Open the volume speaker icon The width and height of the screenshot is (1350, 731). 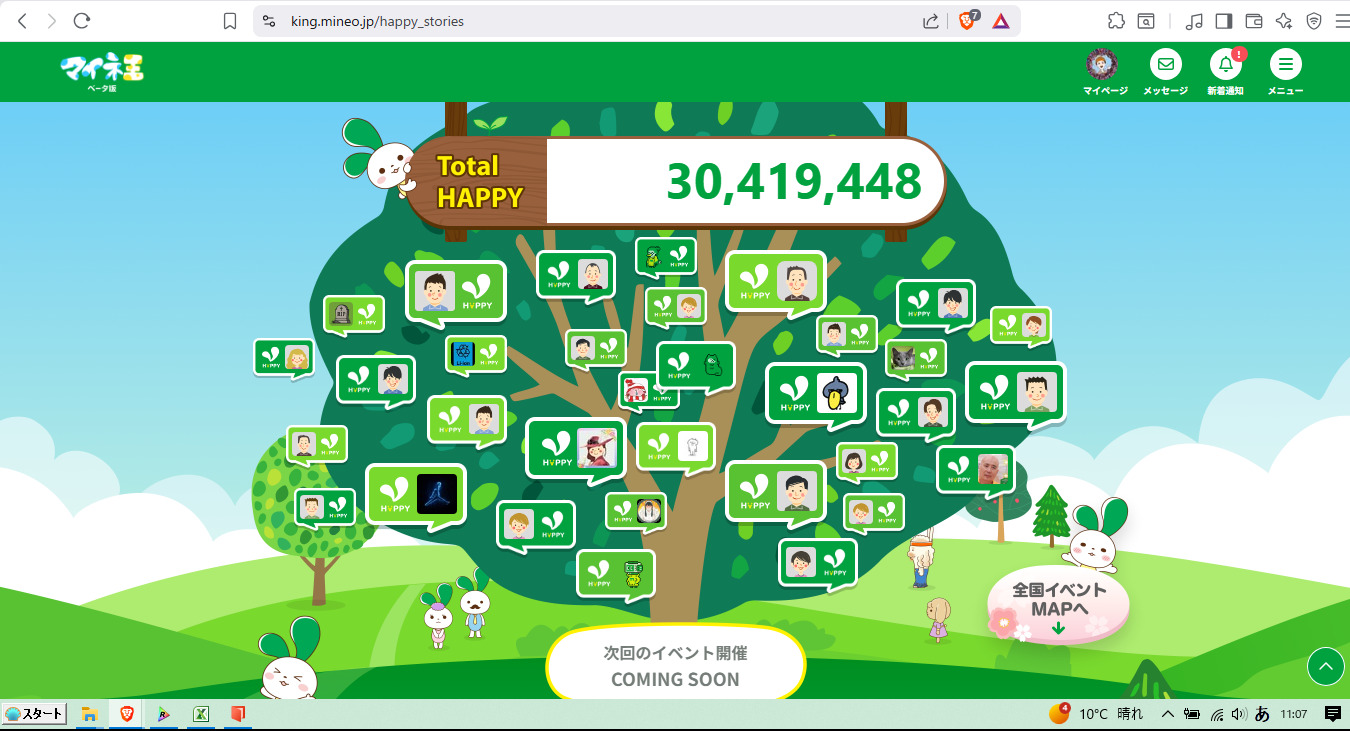tap(1240, 714)
